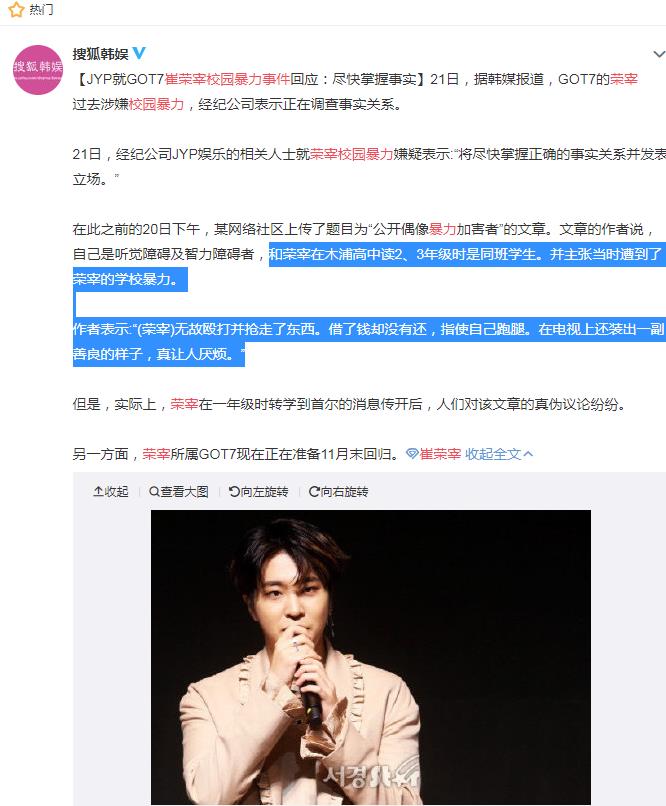Click the 收起全文 upward chevron
The image size is (666, 806).
click(528, 454)
